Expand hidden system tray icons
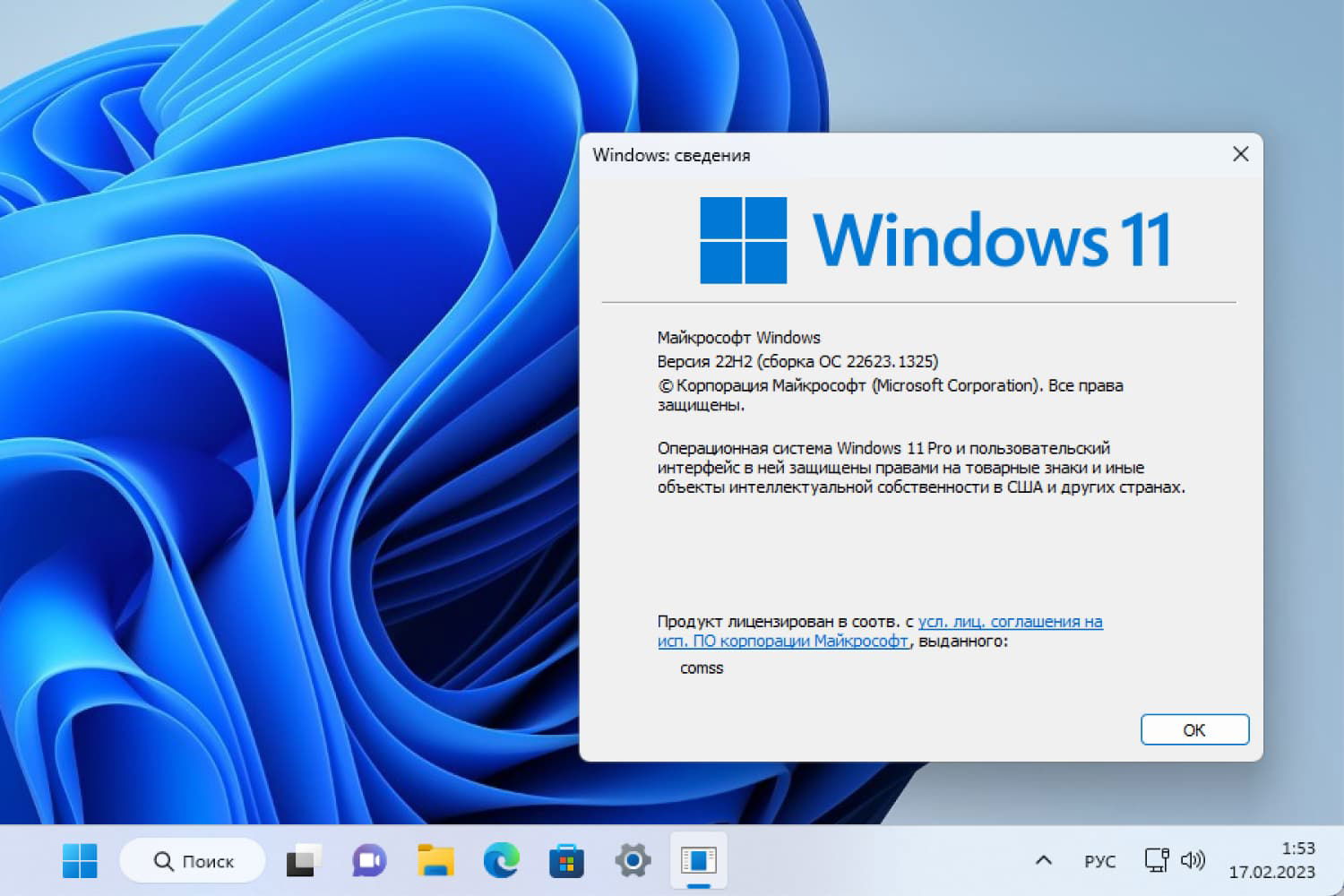Image resolution: width=1344 pixels, height=896 pixels. tap(1043, 860)
